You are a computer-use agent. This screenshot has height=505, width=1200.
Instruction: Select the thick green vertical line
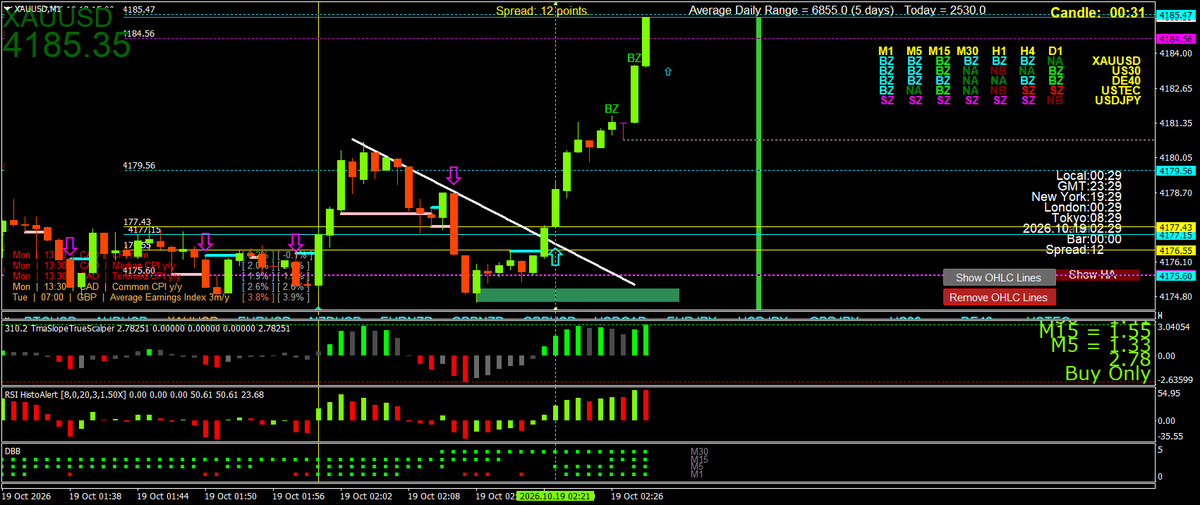[x=760, y=162]
